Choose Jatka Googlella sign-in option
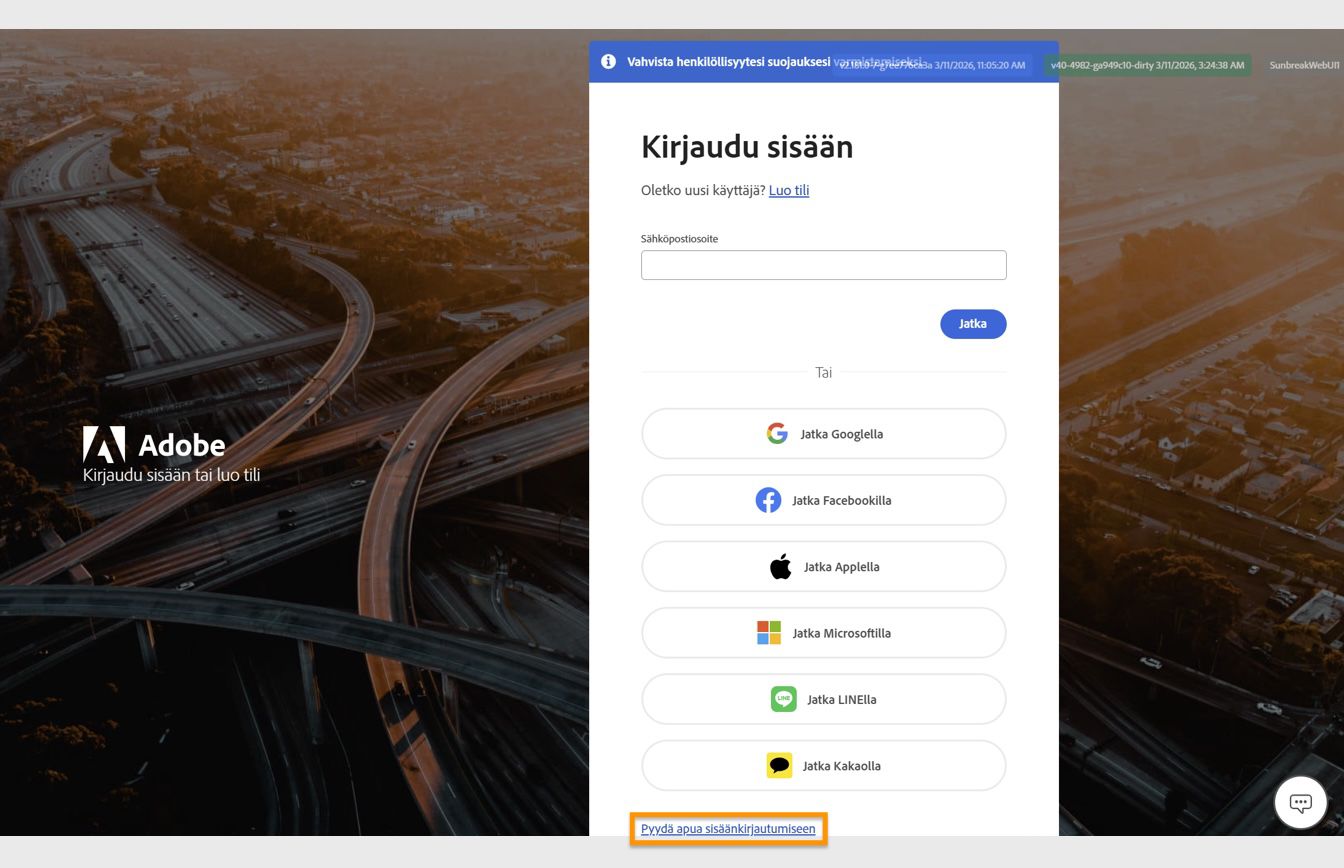Viewport: 1344px width, 868px height. (x=823, y=433)
